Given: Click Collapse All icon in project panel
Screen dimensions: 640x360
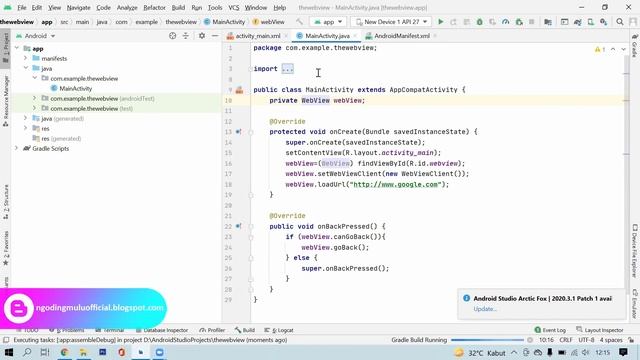Looking at the screenshot, I should pyautogui.click(x=186, y=36).
